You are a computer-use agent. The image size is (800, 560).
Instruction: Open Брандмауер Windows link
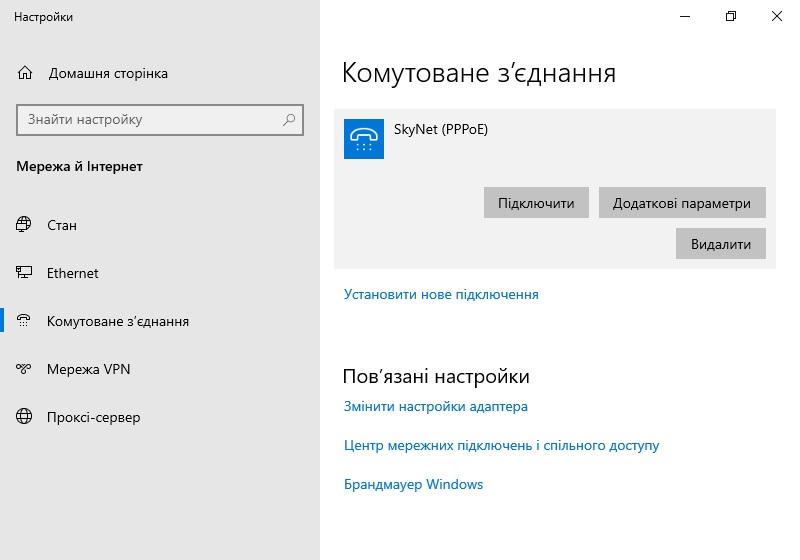click(413, 484)
